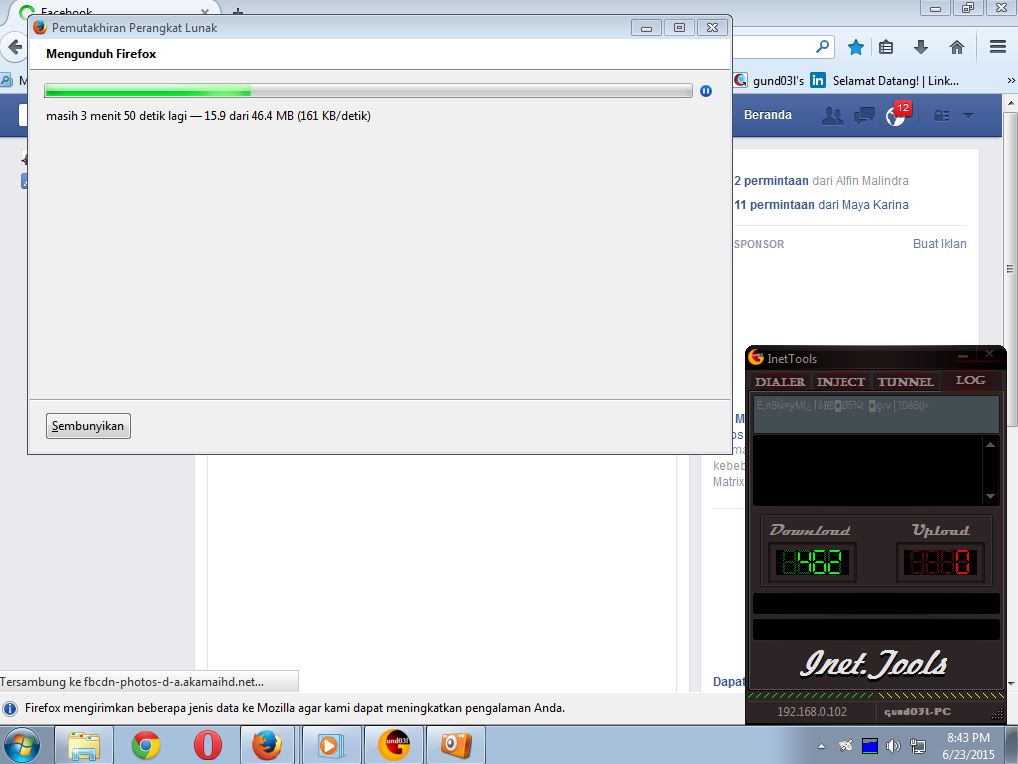The height and width of the screenshot is (764, 1018).
Task: Click the search magnifier in the search box
Action: pyautogui.click(x=822, y=46)
